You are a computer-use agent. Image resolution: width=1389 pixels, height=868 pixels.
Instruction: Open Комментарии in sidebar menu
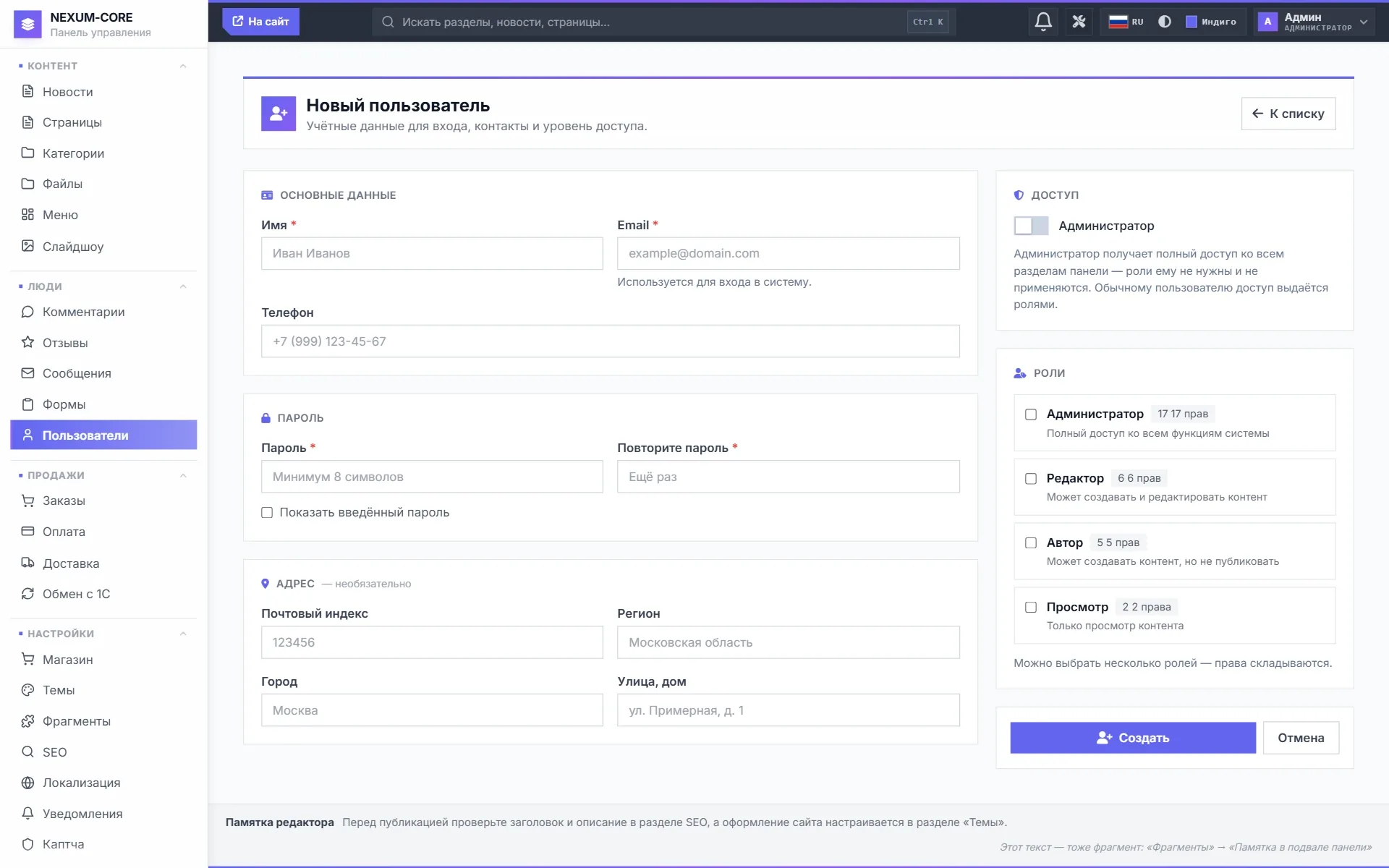[103, 312]
